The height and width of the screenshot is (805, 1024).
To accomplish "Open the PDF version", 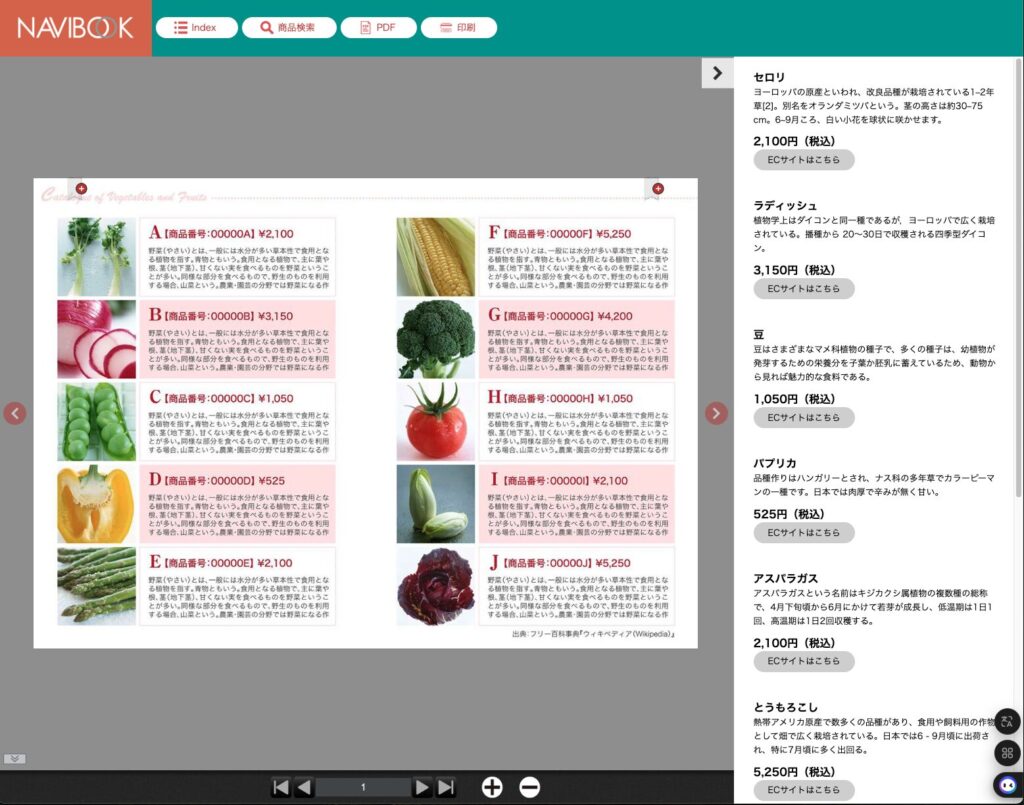I will pyautogui.click(x=378, y=28).
